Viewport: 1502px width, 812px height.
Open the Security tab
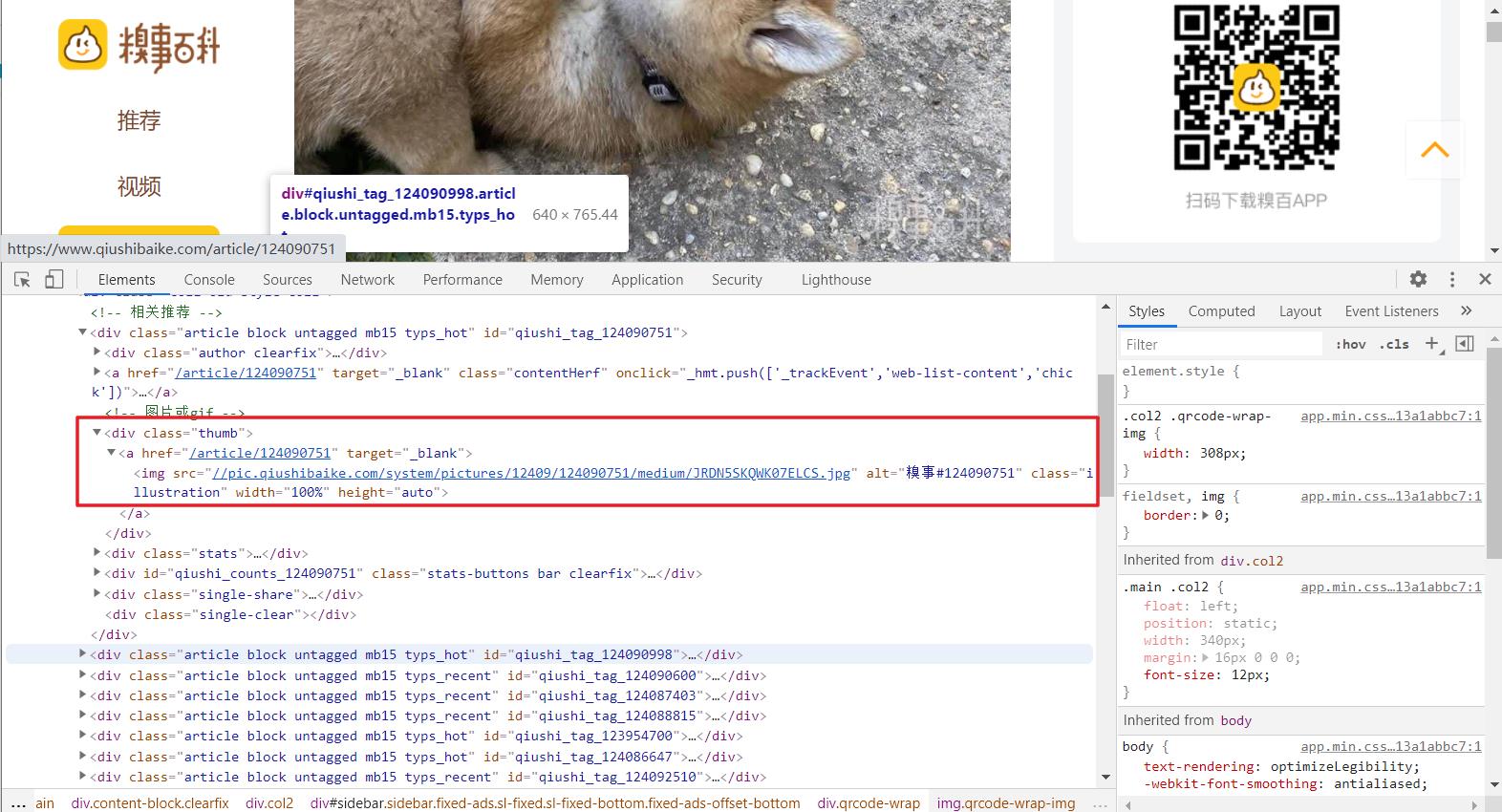click(x=737, y=280)
